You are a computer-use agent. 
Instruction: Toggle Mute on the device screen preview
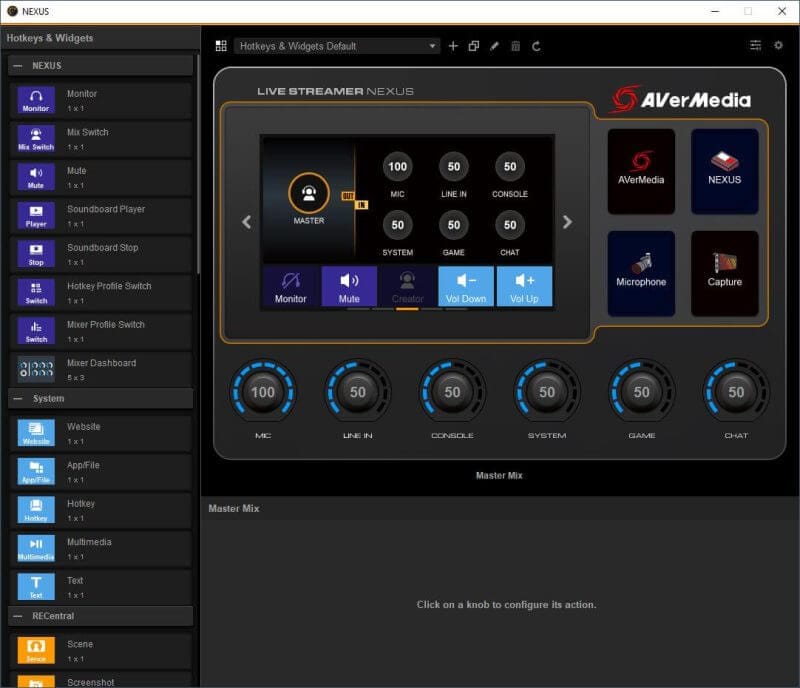349,286
